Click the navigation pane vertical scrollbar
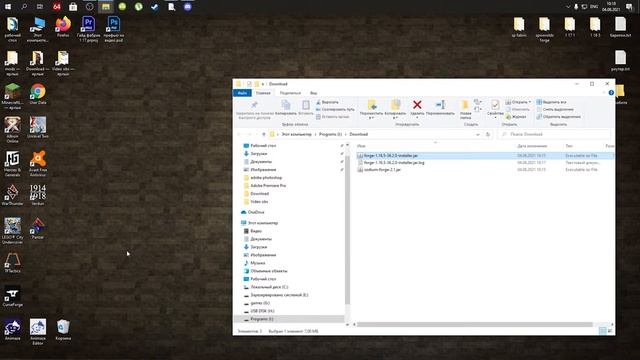Image resolution: width=640 pixels, height=360 pixels. tap(347, 229)
